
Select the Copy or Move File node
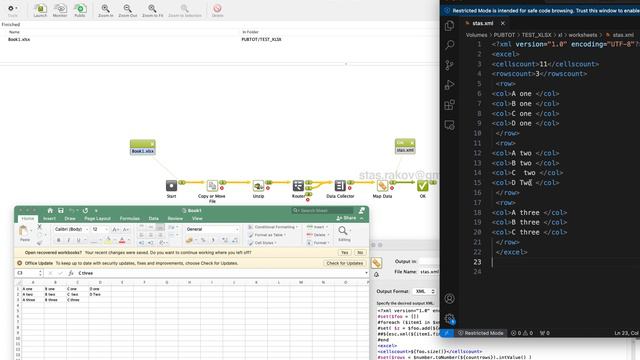[212, 186]
